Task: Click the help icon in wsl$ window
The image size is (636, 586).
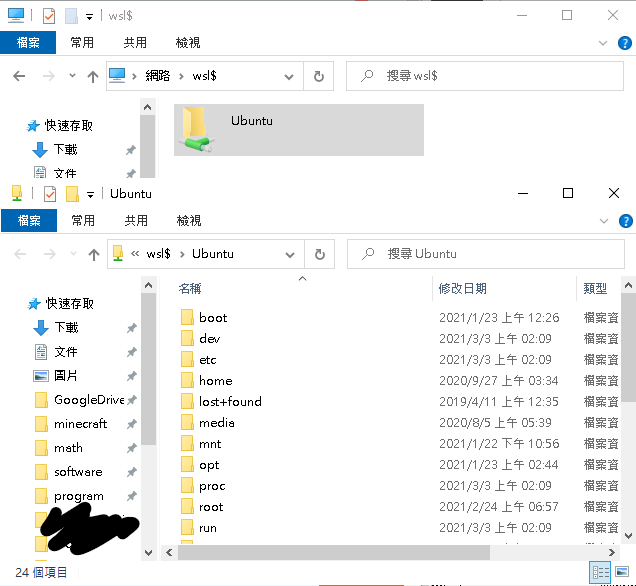Action: point(625,43)
